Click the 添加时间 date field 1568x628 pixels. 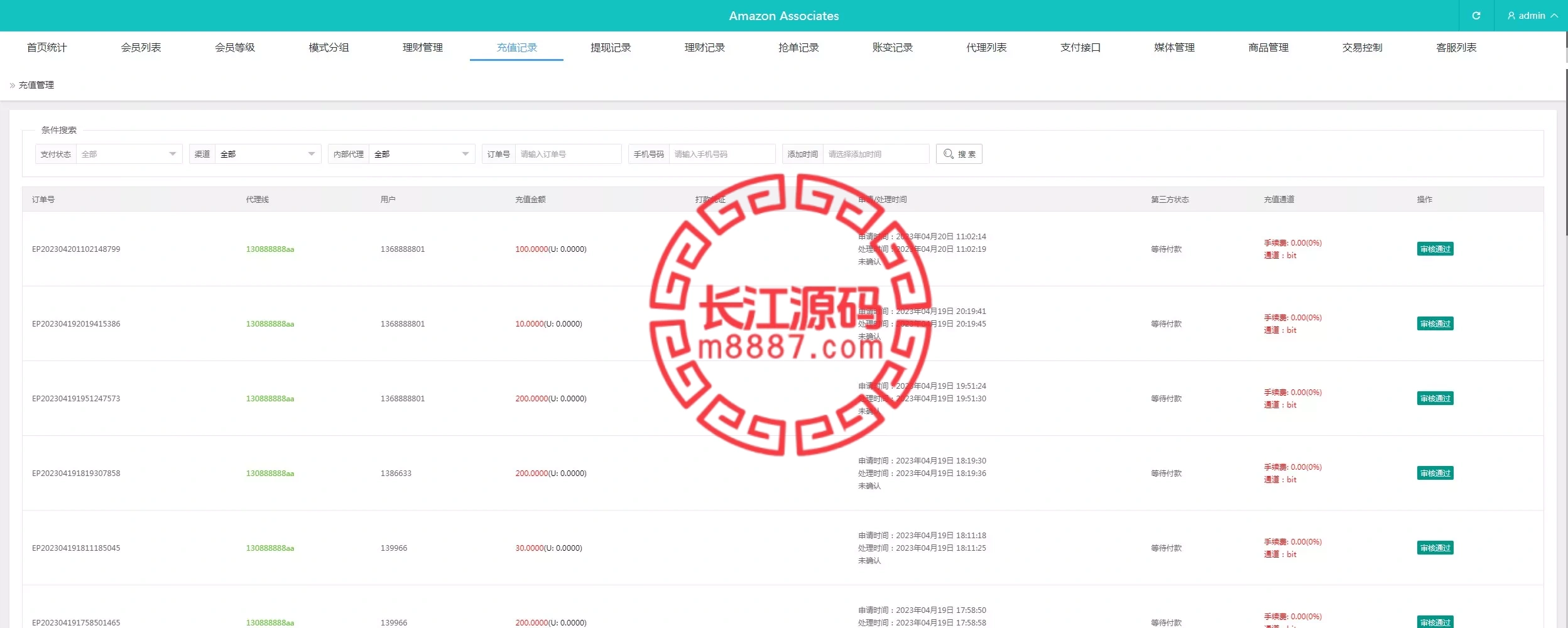tap(876, 154)
